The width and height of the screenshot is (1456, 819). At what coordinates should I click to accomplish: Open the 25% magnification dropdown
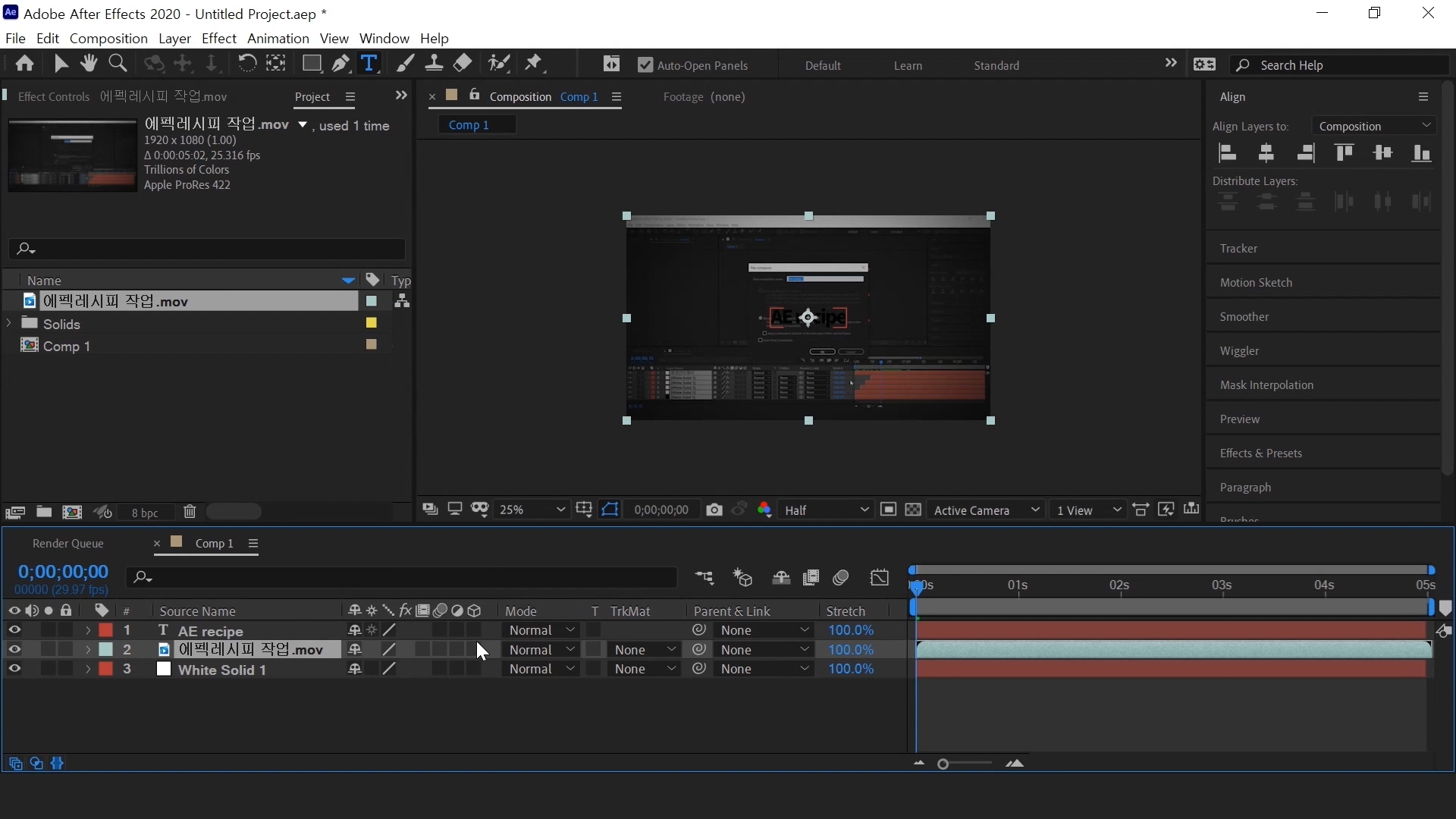pyautogui.click(x=532, y=510)
